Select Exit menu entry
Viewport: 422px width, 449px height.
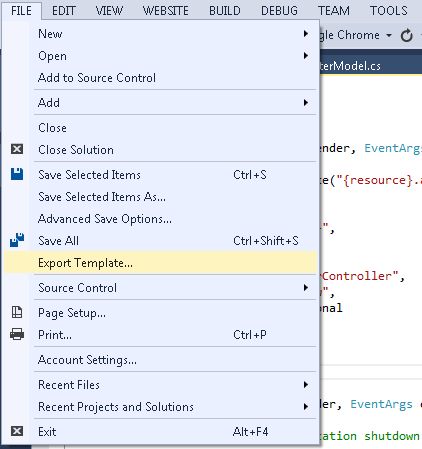pos(160,432)
